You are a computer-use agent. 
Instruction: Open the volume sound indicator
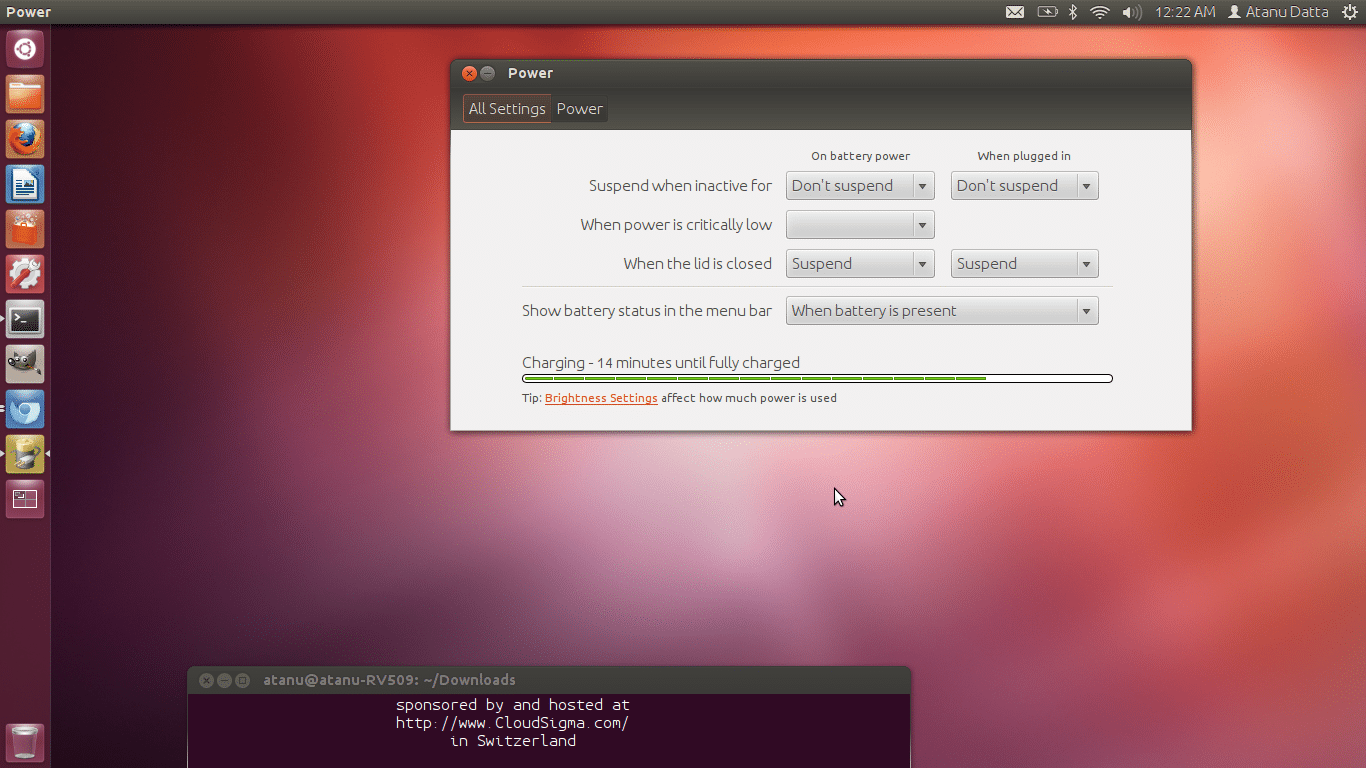1131,12
